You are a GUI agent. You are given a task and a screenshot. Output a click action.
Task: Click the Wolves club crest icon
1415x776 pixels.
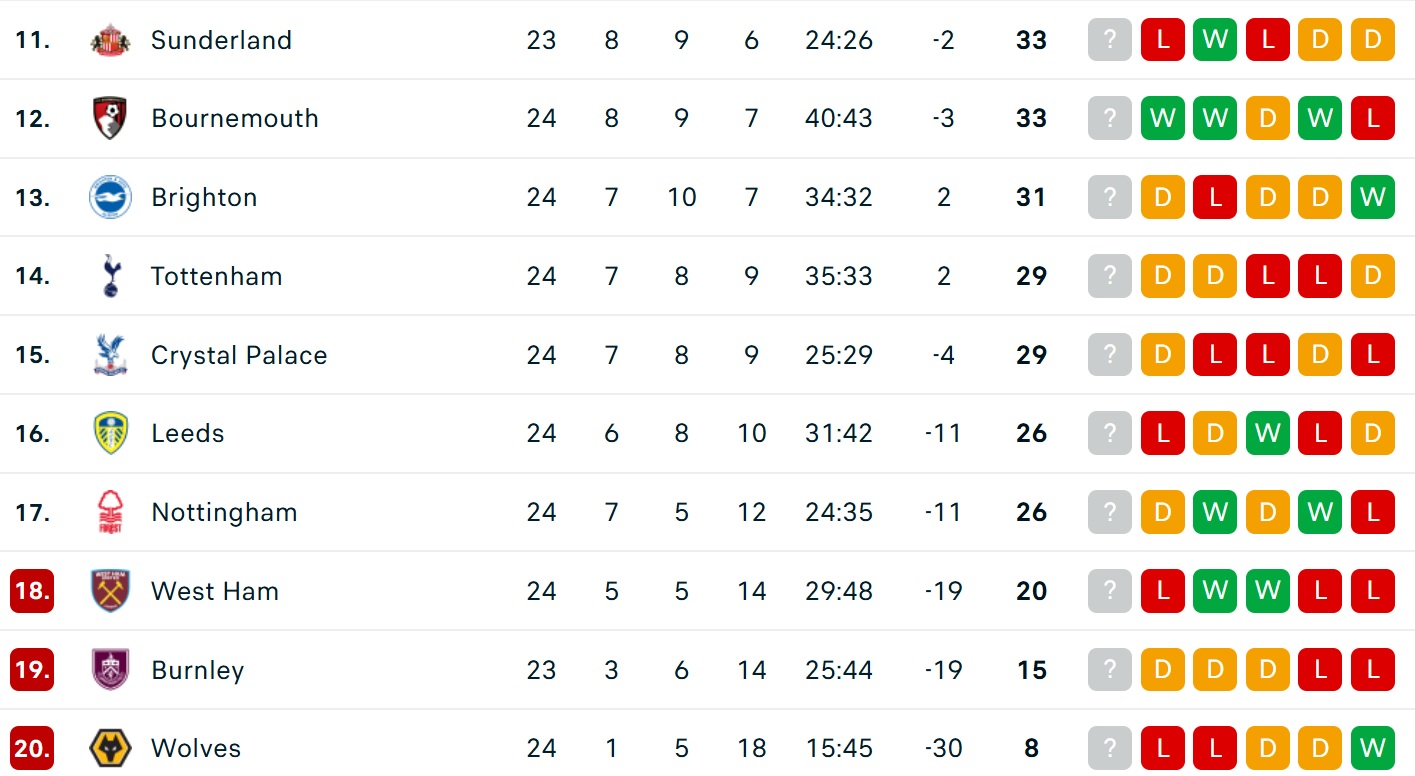click(x=110, y=748)
